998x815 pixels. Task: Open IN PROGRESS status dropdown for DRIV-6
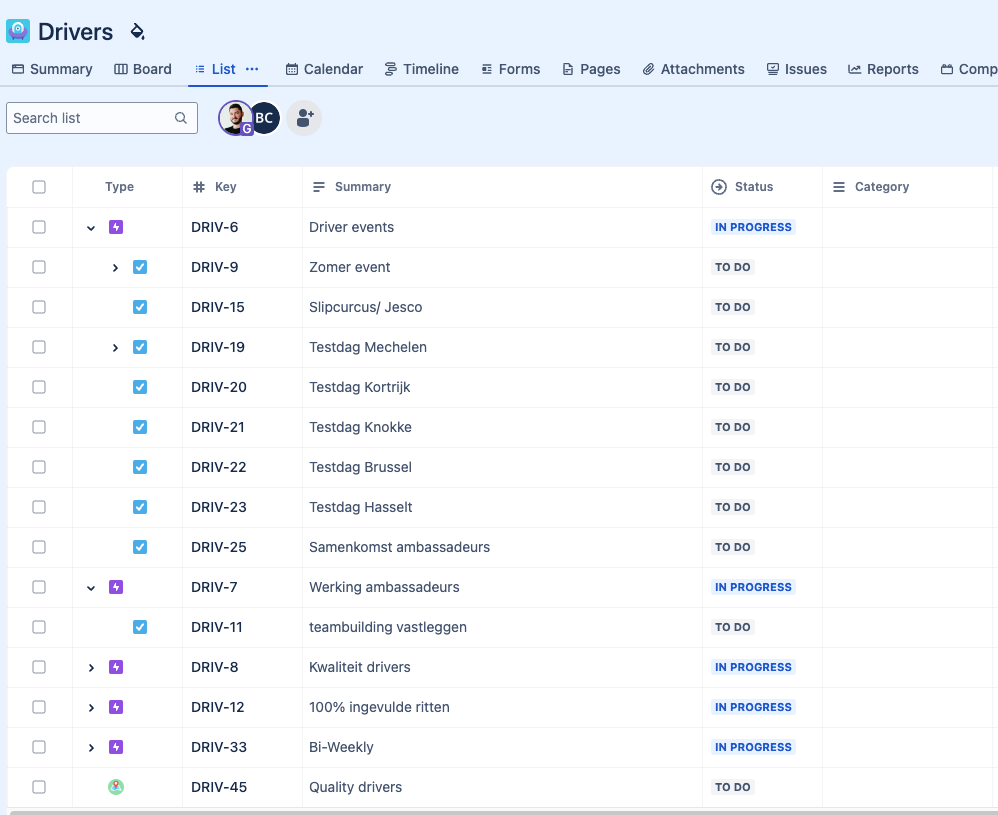coord(753,227)
